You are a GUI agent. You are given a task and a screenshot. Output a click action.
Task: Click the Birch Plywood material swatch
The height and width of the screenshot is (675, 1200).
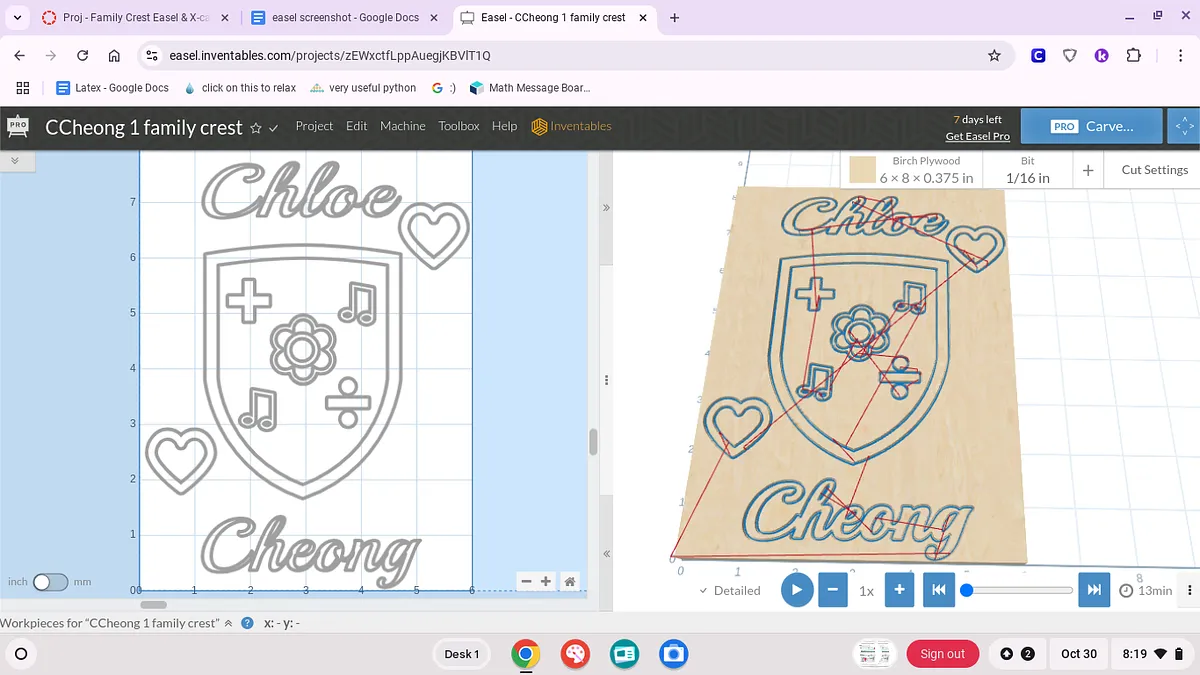point(862,170)
